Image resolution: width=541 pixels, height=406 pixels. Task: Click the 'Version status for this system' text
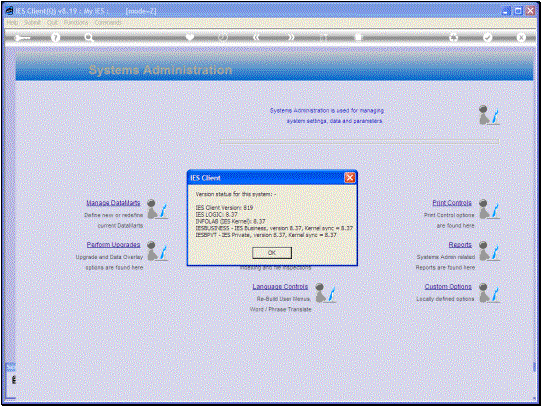pyautogui.click(x=236, y=194)
